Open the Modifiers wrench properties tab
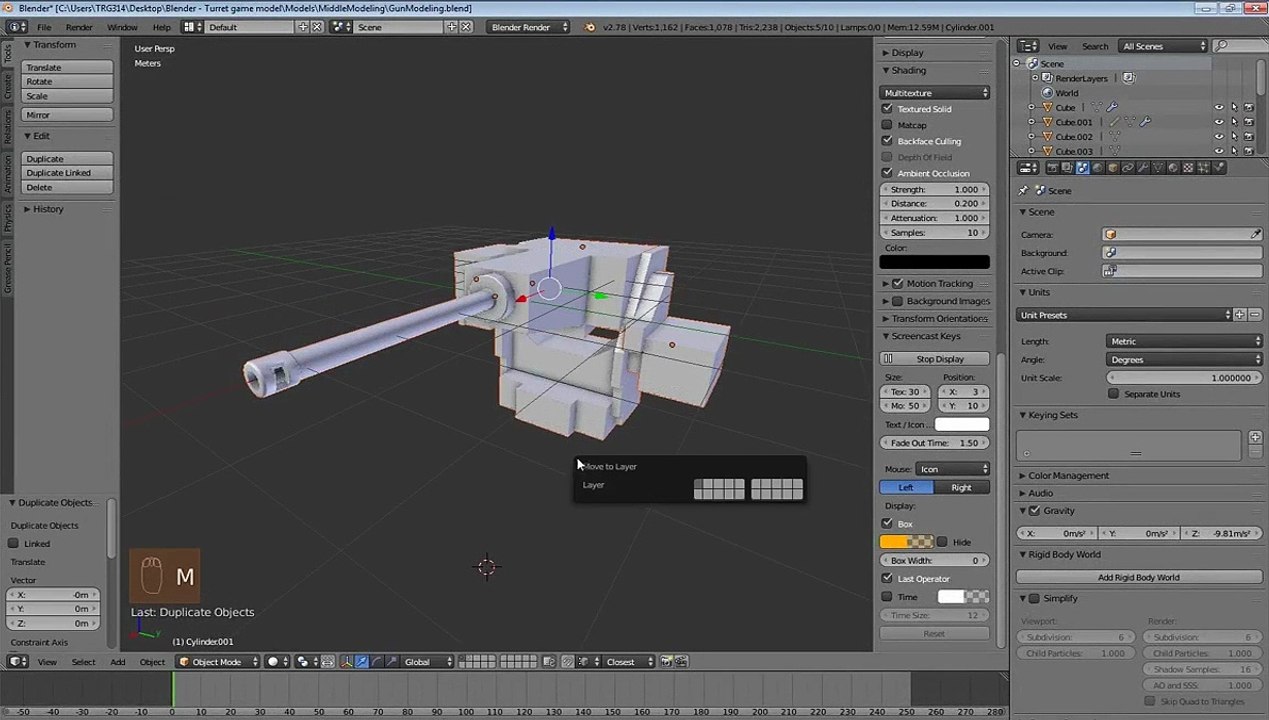This screenshot has height=720, width=1269. click(1144, 168)
